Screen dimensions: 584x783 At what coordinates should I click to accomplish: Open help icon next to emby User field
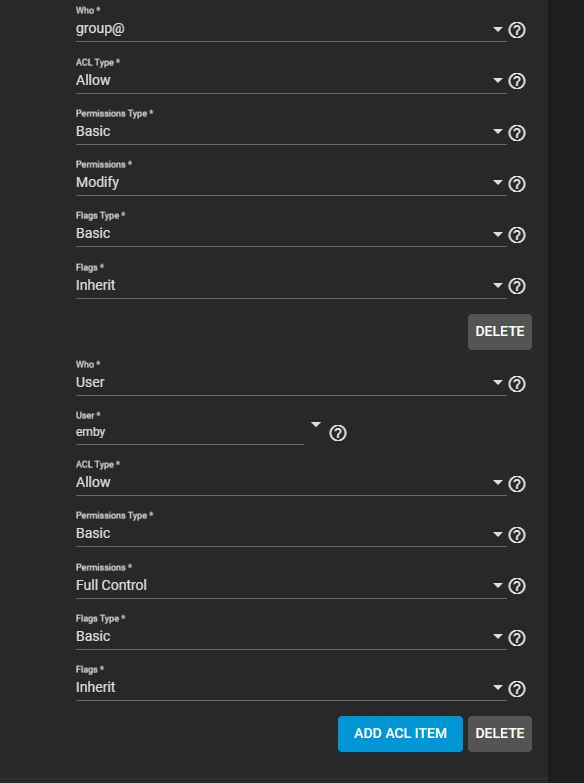coord(338,433)
